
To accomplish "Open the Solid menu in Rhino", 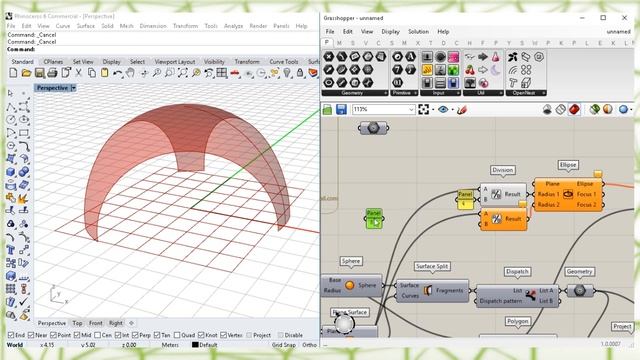I will tap(107, 26).
